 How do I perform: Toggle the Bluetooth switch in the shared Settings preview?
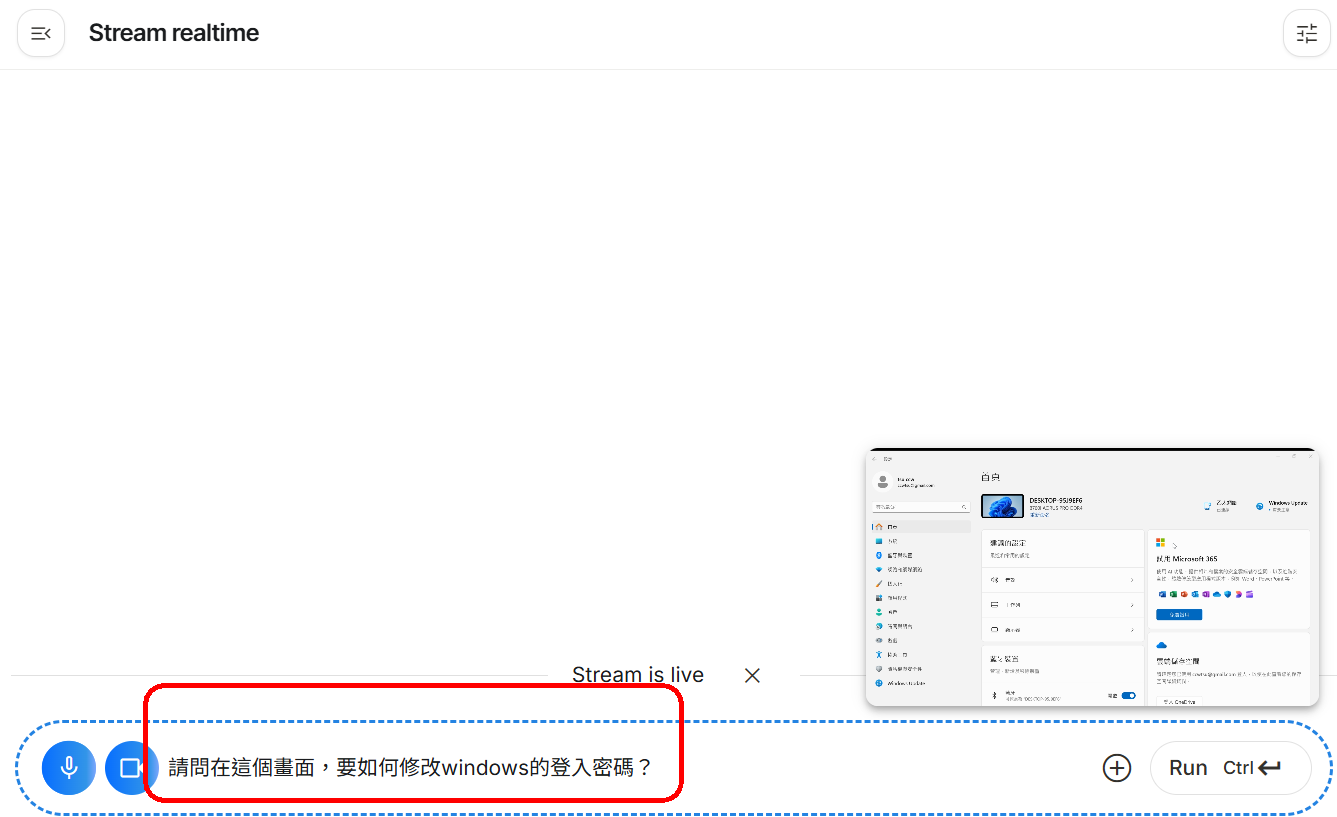pos(1128,695)
